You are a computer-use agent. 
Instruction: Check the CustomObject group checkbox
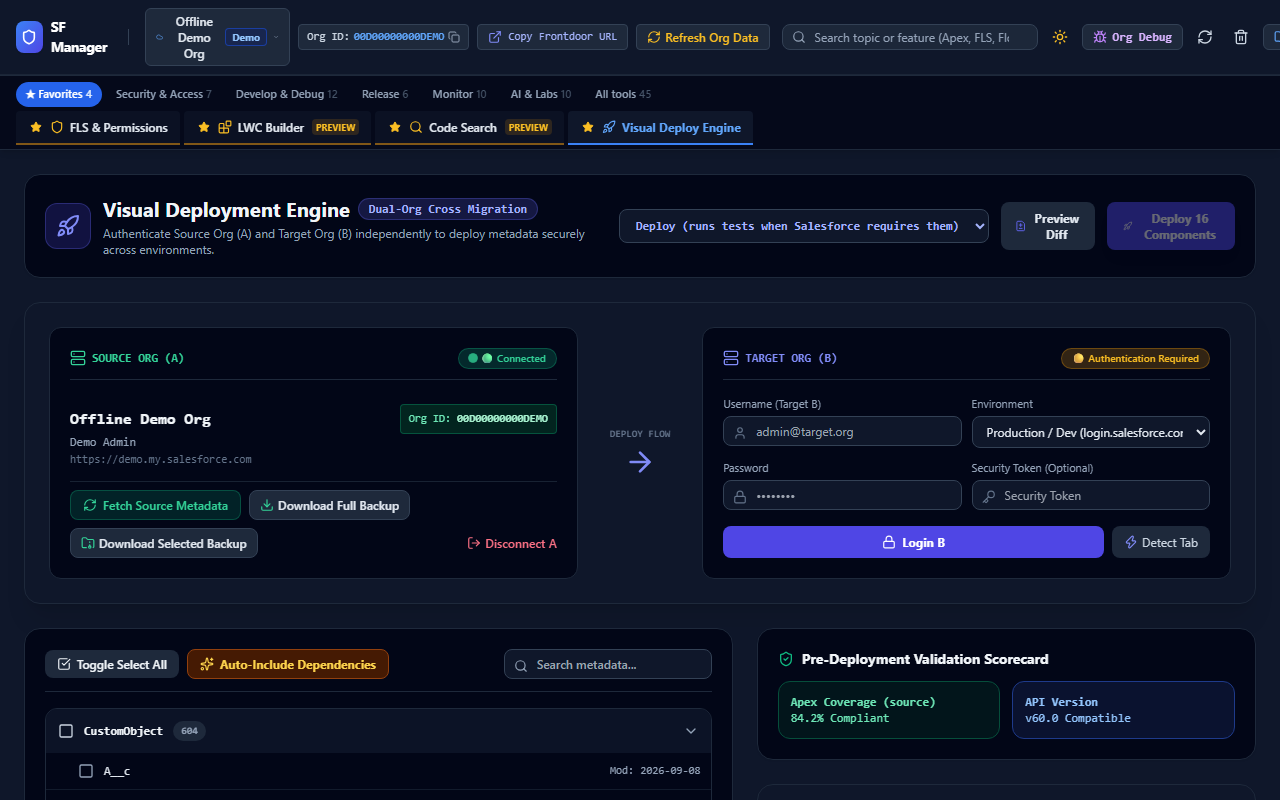point(66,731)
